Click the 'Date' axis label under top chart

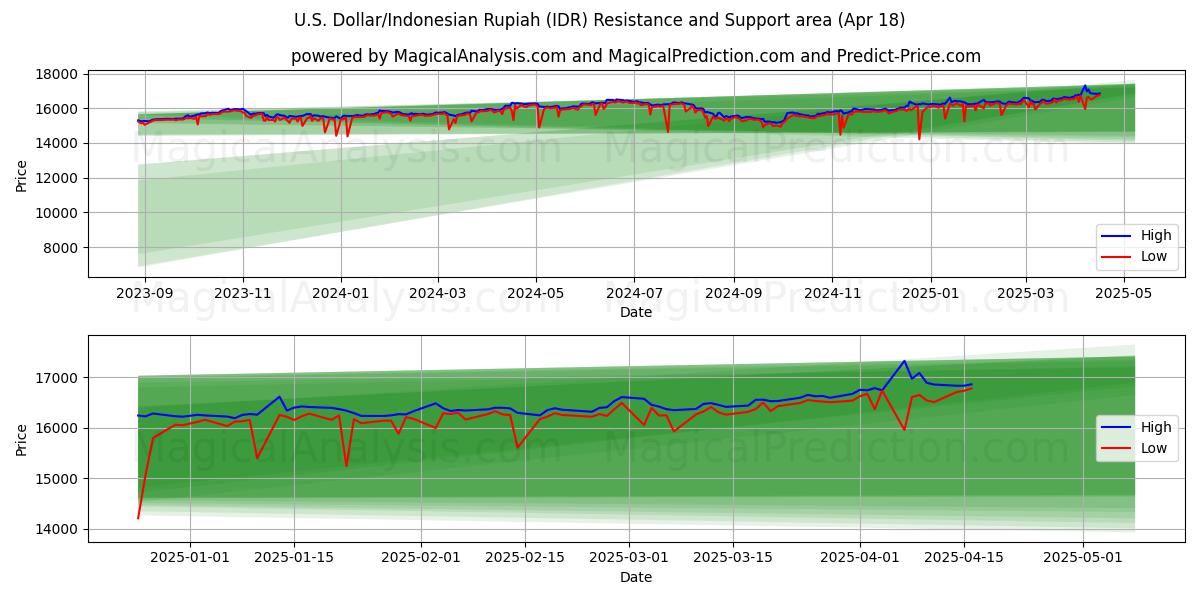tap(636, 313)
